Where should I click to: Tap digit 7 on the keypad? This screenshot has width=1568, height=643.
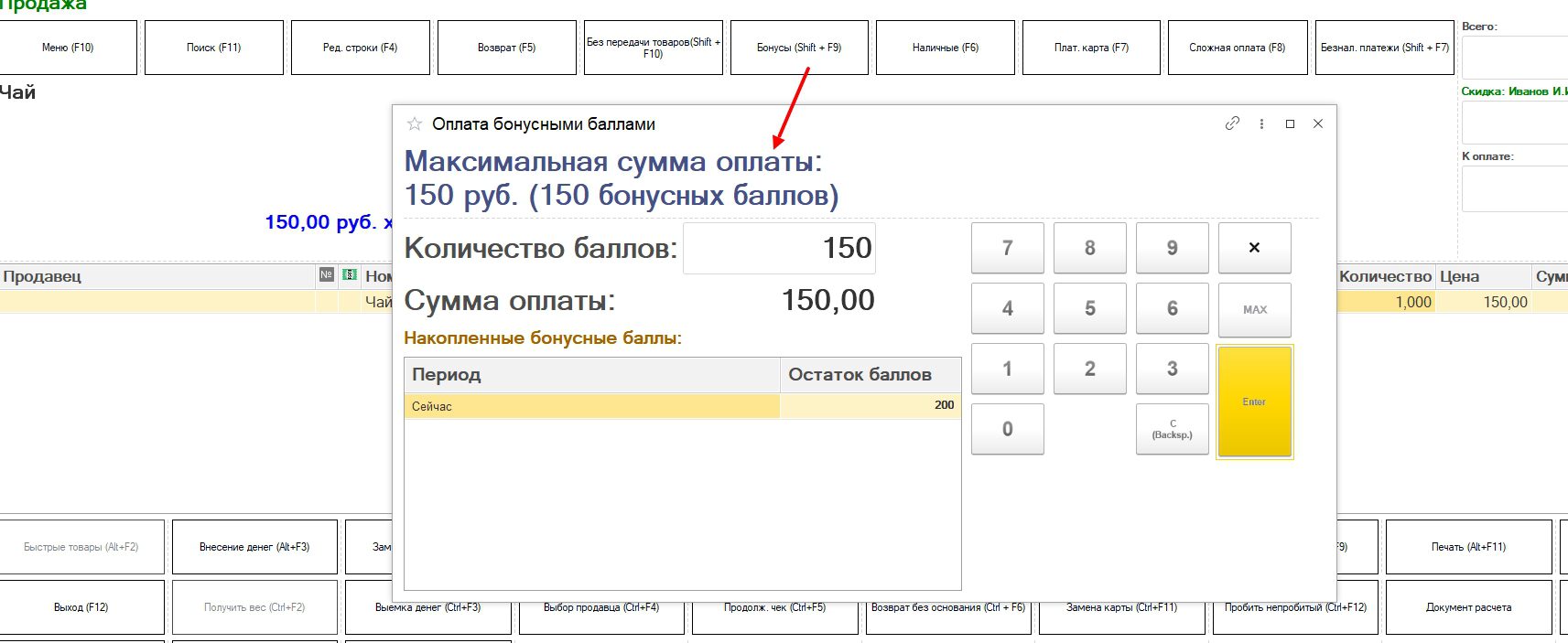(1007, 248)
